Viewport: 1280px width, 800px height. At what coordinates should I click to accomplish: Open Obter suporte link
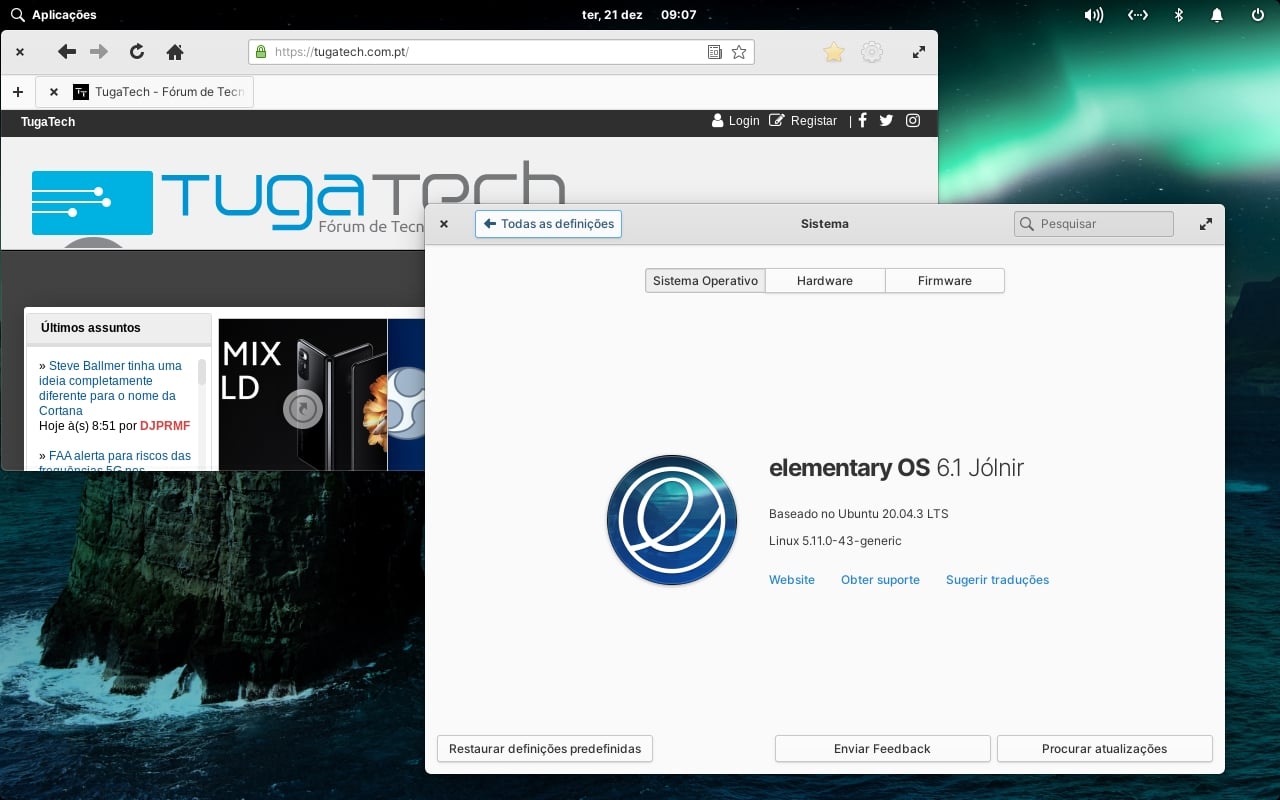[880, 580]
